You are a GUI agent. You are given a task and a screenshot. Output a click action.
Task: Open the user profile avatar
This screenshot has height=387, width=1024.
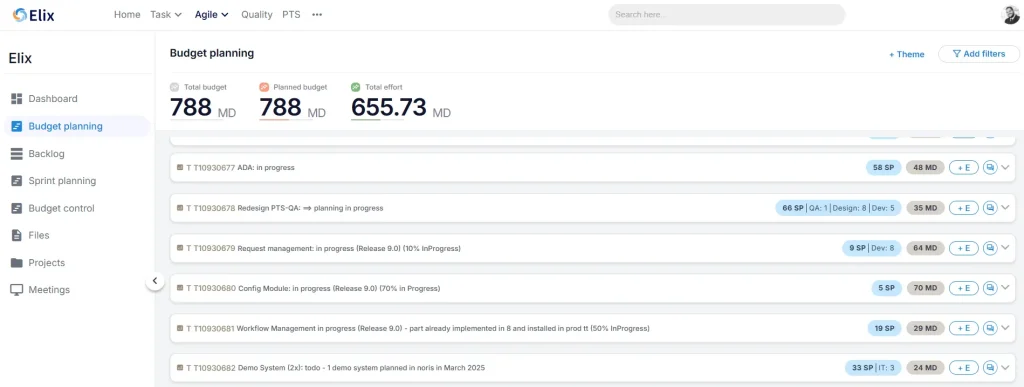click(1010, 14)
